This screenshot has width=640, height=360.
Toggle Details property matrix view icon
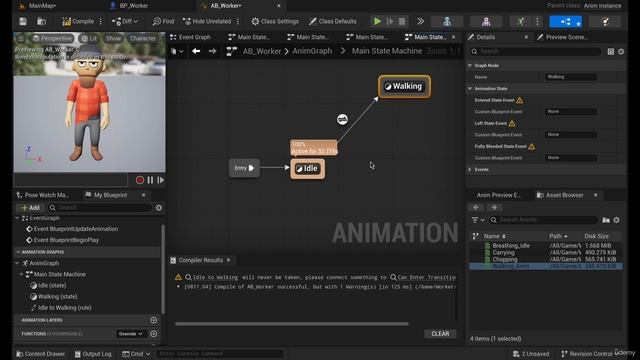tap(611, 51)
